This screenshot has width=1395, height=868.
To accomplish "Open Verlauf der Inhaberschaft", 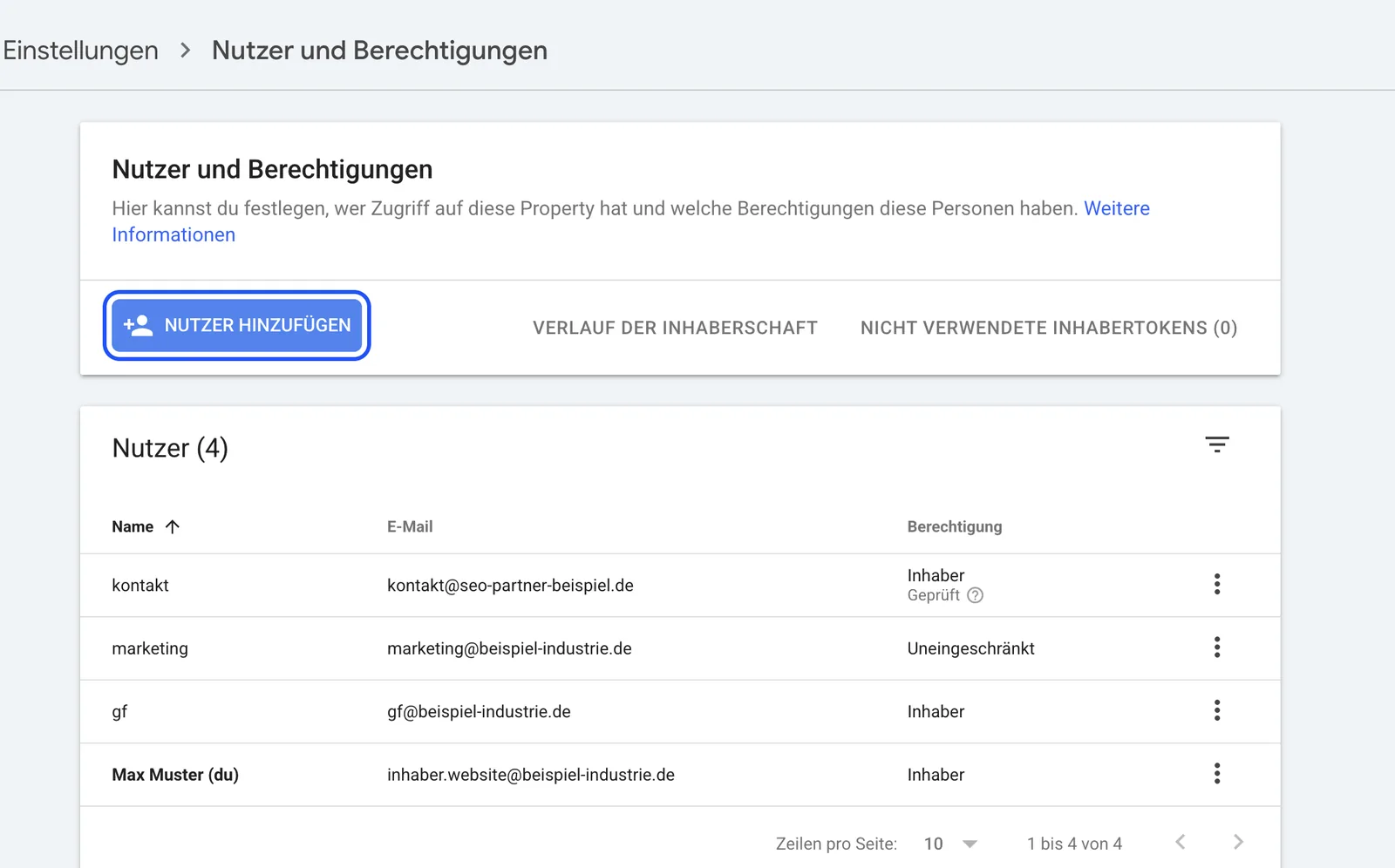I will tap(675, 328).
